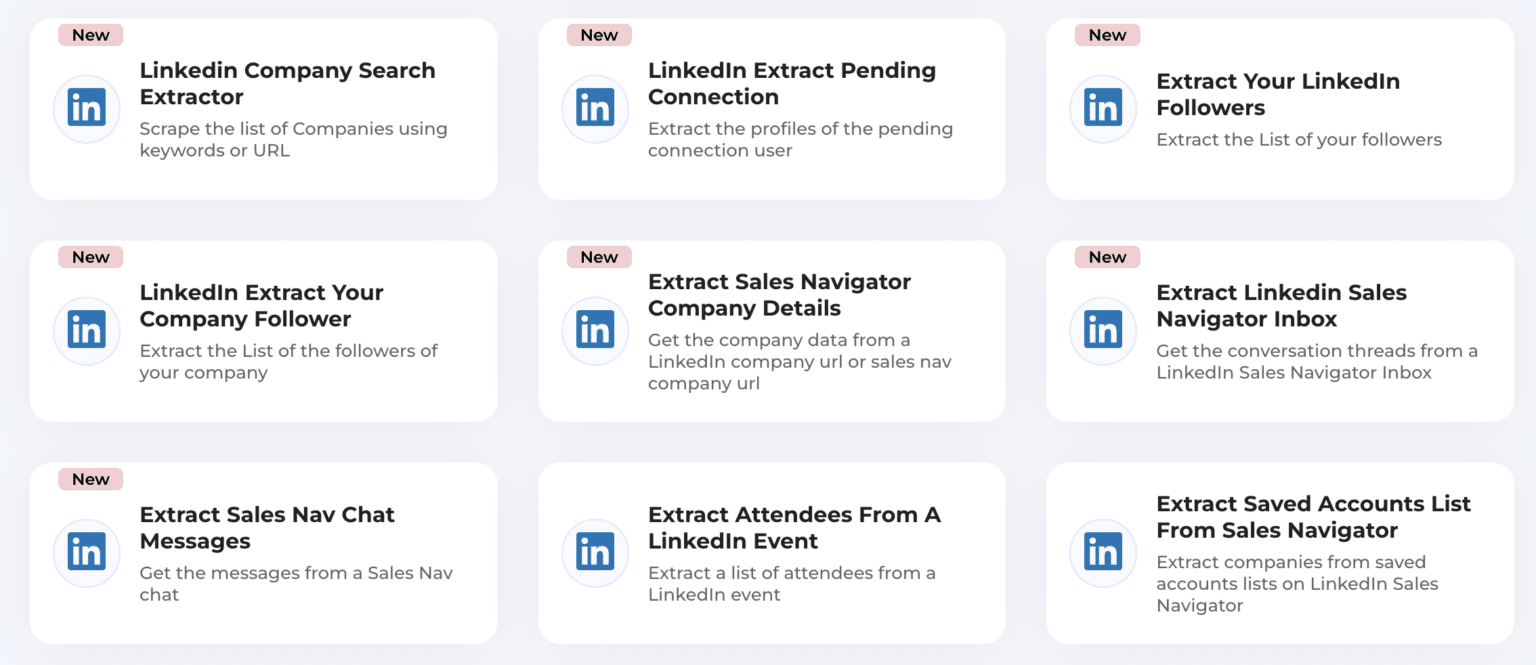Click the LinkedIn icon on Extract Your Company Follower
The image size is (1536, 665).
[86, 330]
